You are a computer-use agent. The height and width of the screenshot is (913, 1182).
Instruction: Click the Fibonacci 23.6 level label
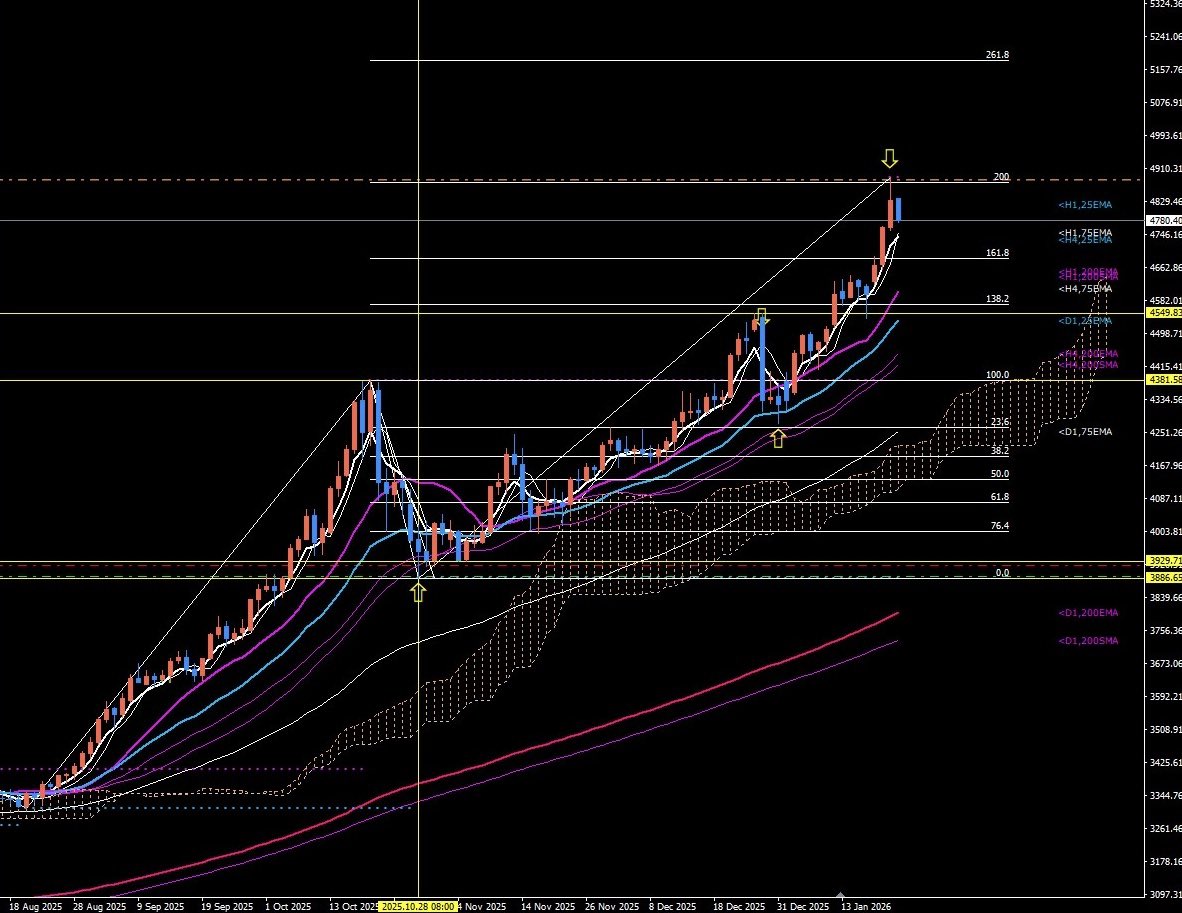tap(1000, 422)
